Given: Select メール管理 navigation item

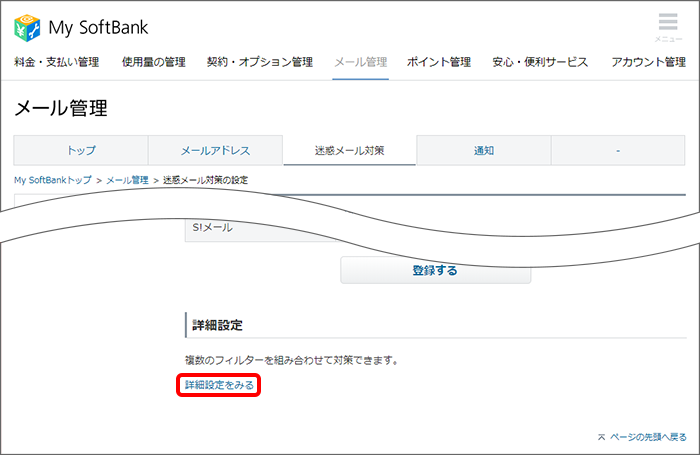Looking at the screenshot, I should [x=361, y=62].
